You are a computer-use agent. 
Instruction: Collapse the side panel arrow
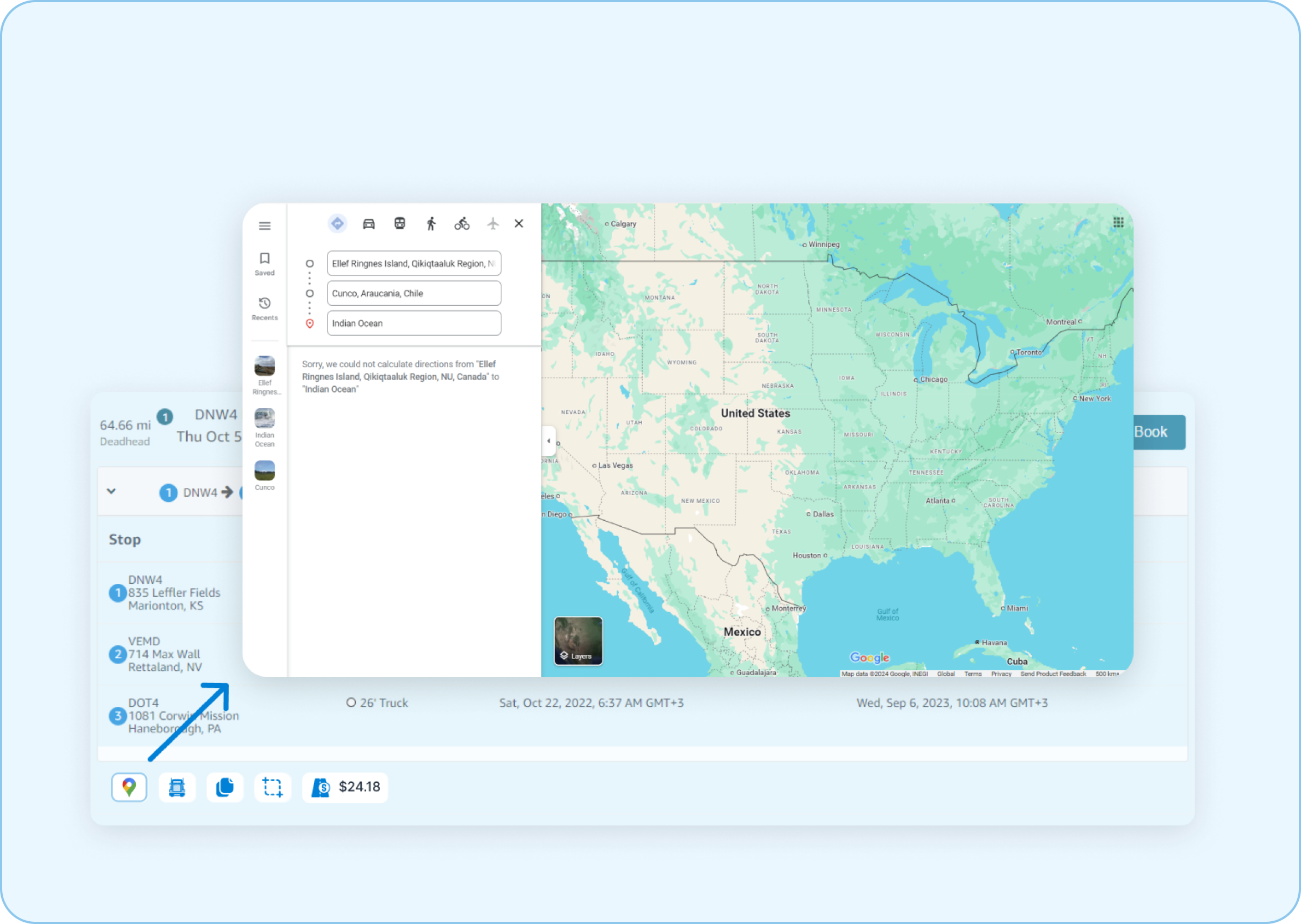click(549, 440)
